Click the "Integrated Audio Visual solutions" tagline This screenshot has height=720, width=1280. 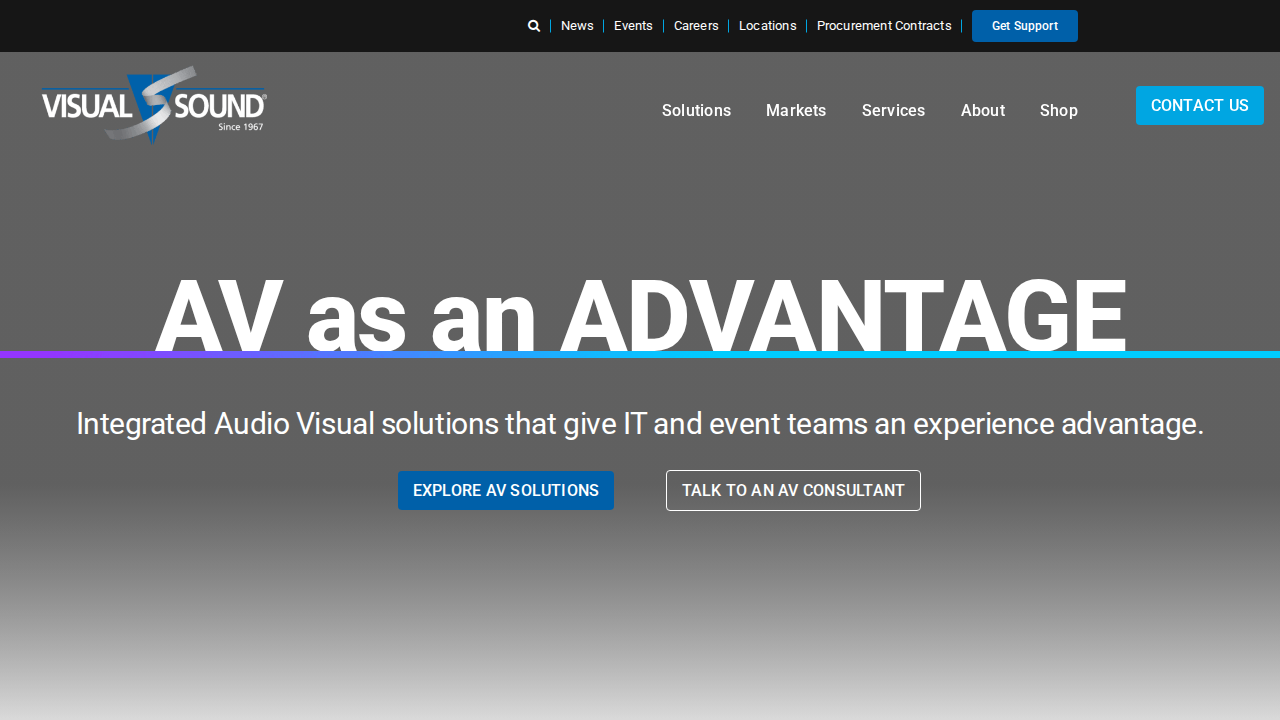[640, 424]
